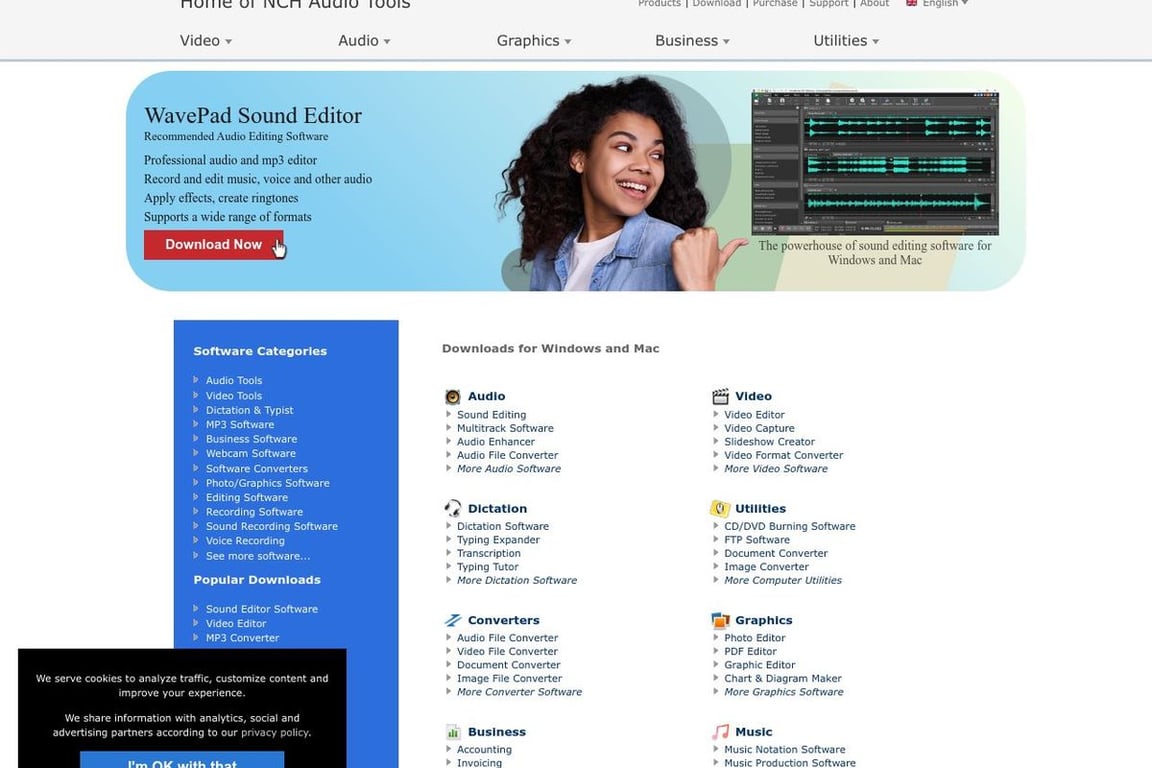This screenshot has width=1152, height=768.
Task: Open Image File Converter link
Action: click(x=509, y=679)
